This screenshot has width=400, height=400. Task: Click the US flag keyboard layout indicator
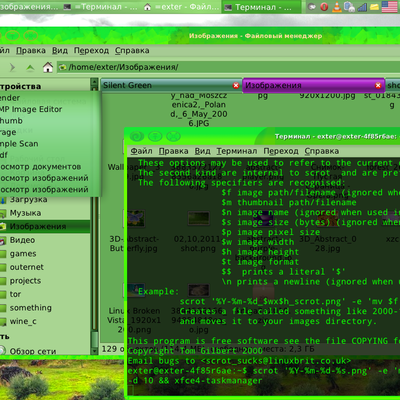pos(389,7)
